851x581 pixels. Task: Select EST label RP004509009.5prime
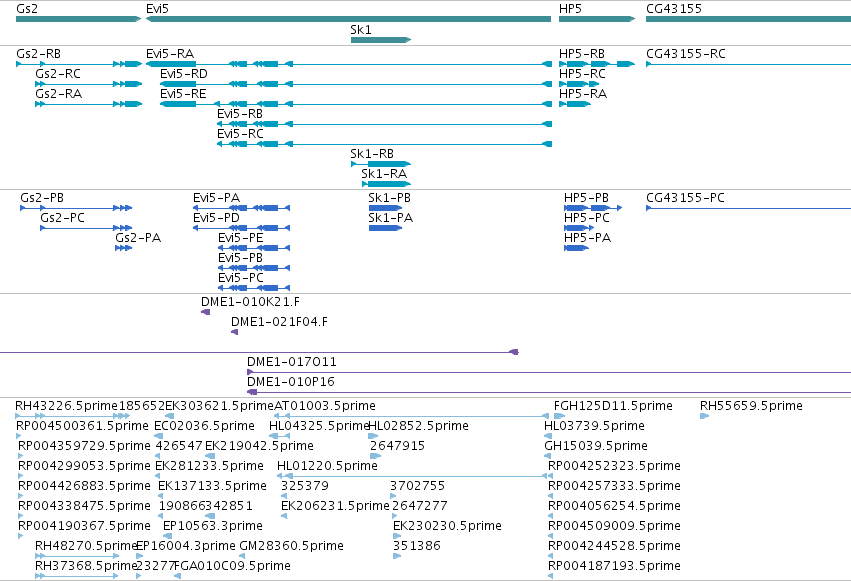pos(614,527)
